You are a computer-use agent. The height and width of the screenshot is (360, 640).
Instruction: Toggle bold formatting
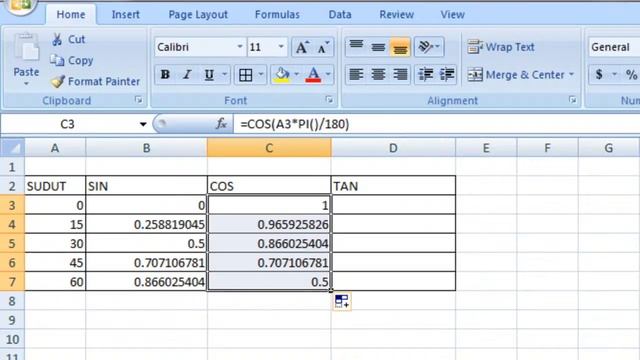tap(165, 75)
